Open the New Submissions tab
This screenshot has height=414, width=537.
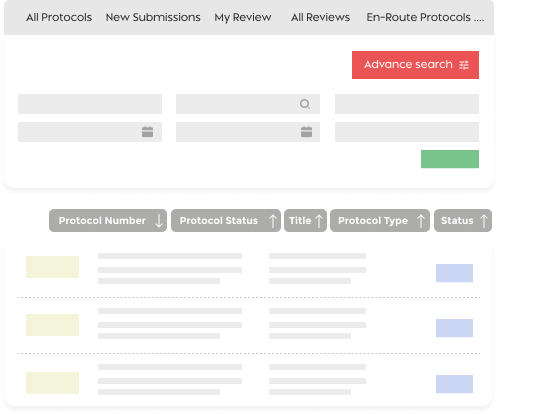click(153, 17)
